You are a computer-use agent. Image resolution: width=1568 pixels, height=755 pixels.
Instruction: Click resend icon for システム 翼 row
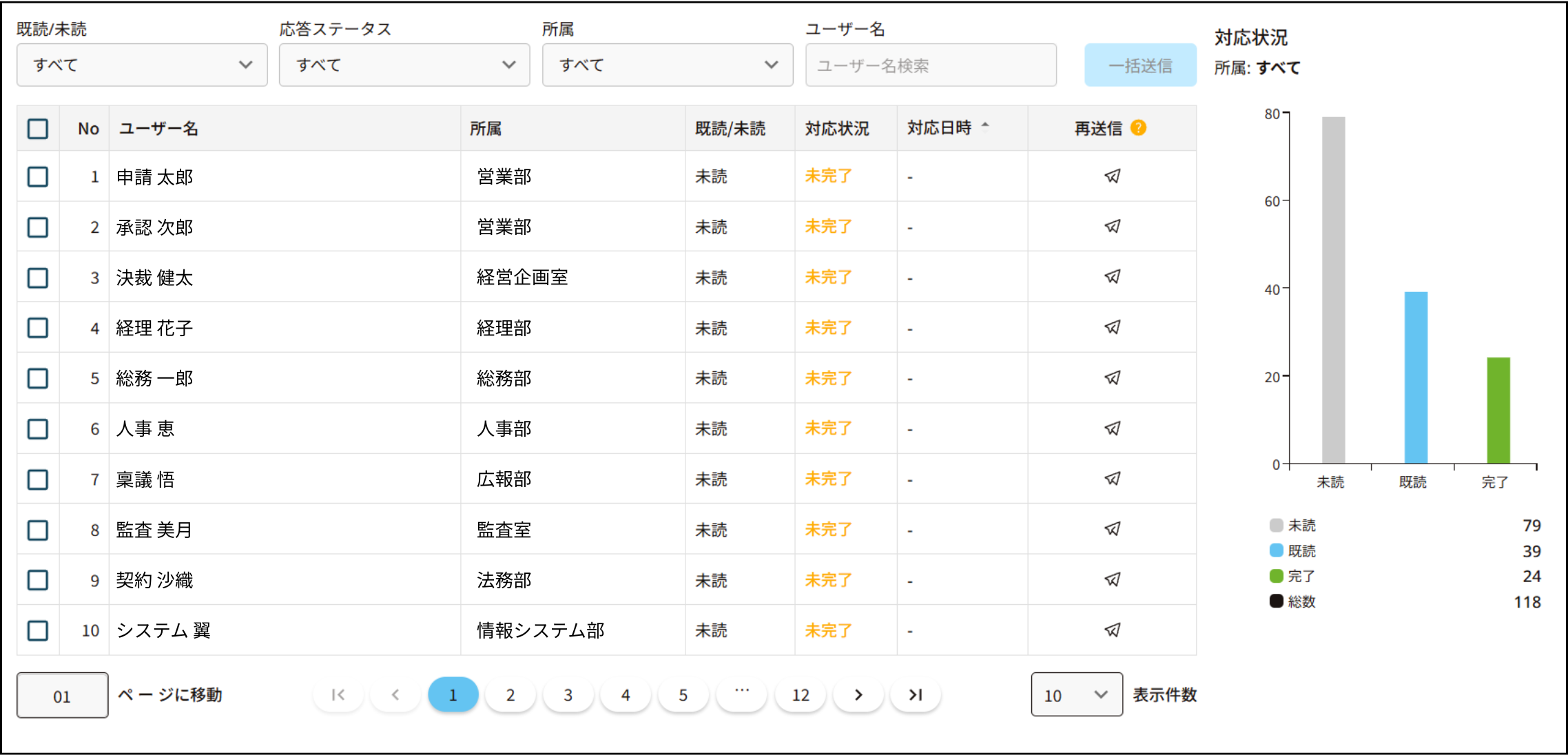pos(1112,630)
